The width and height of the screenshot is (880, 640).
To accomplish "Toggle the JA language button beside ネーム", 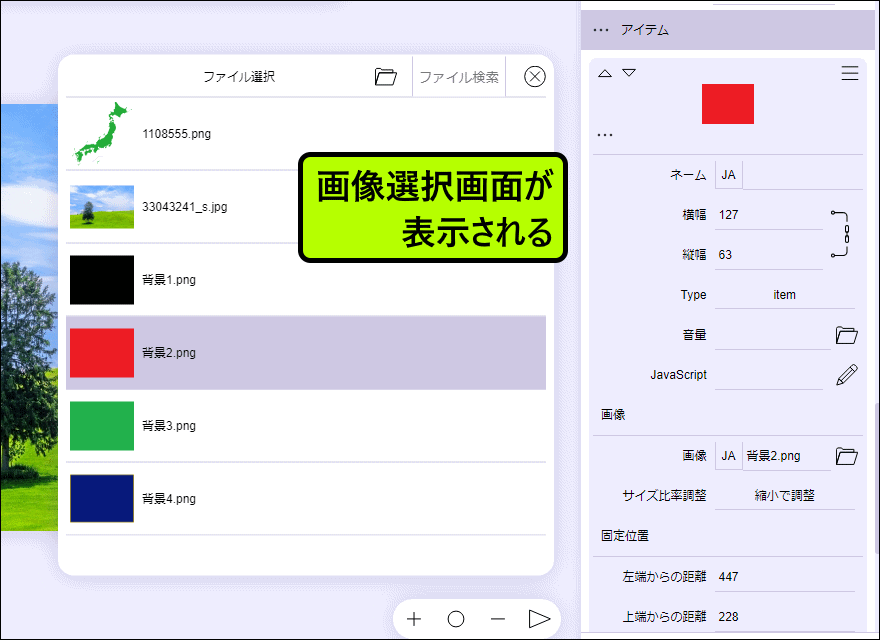I will tap(729, 175).
